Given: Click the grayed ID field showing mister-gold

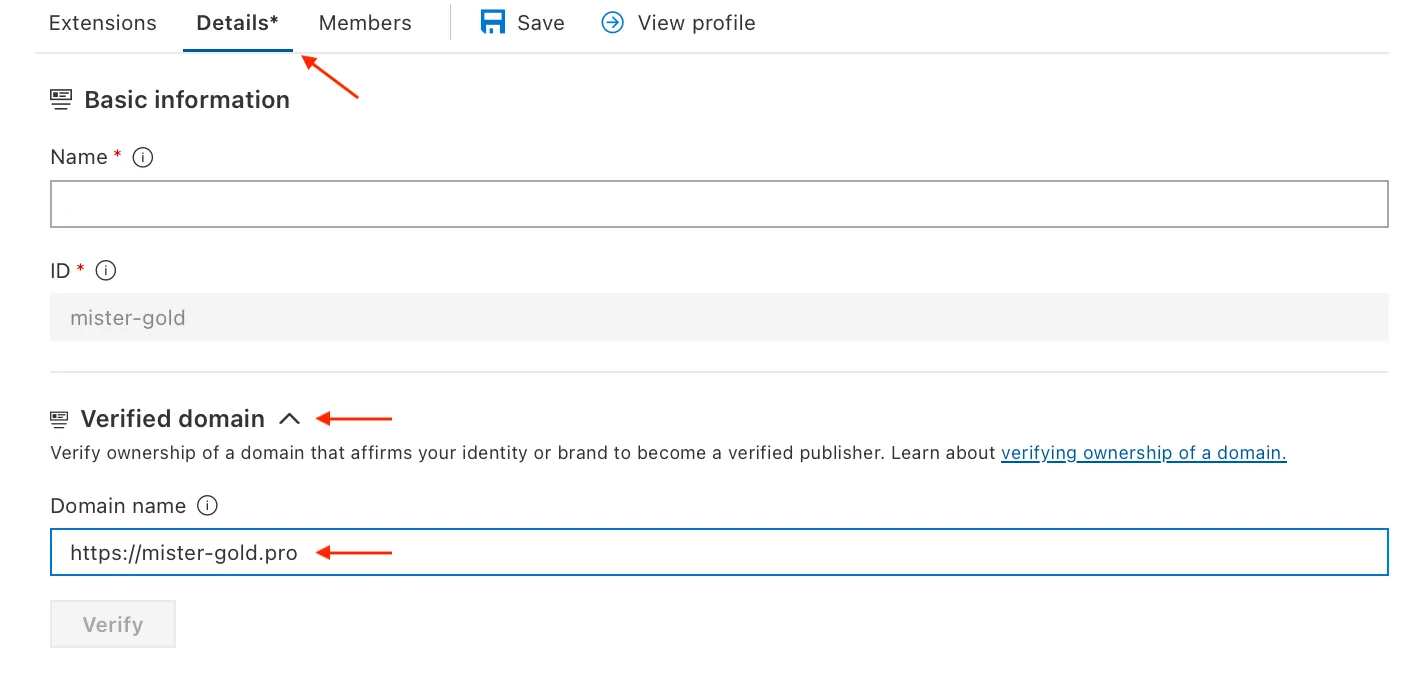Looking at the screenshot, I should coord(718,317).
